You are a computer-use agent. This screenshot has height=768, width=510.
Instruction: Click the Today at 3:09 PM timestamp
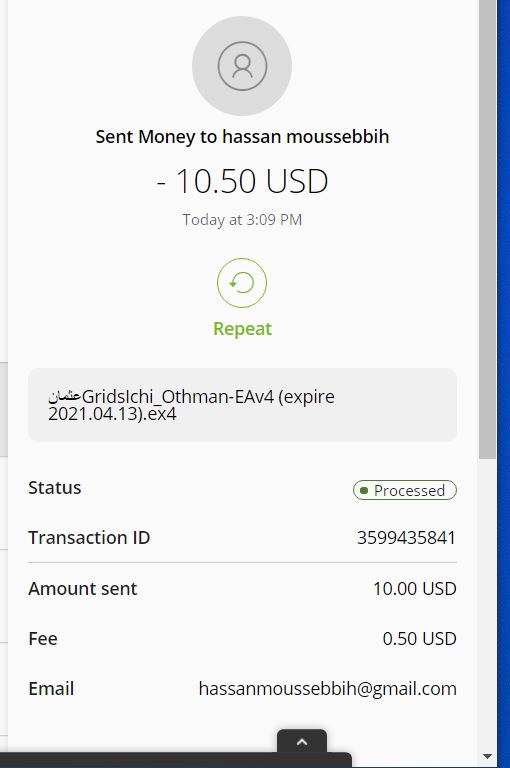click(242, 219)
